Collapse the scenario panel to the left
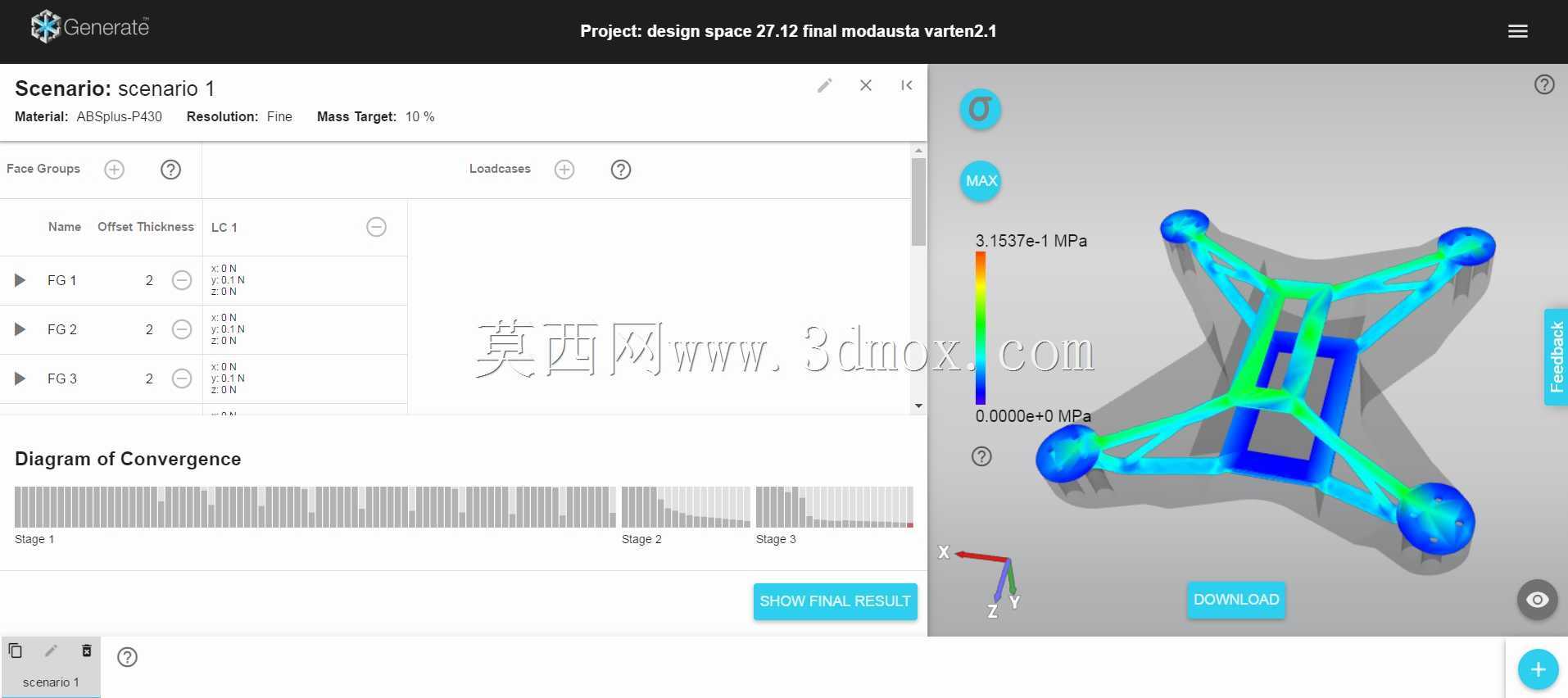 click(x=906, y=85)
